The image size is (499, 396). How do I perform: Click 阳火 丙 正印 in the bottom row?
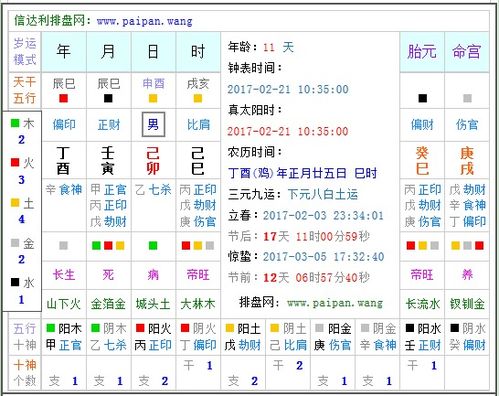tap(153, 337)
